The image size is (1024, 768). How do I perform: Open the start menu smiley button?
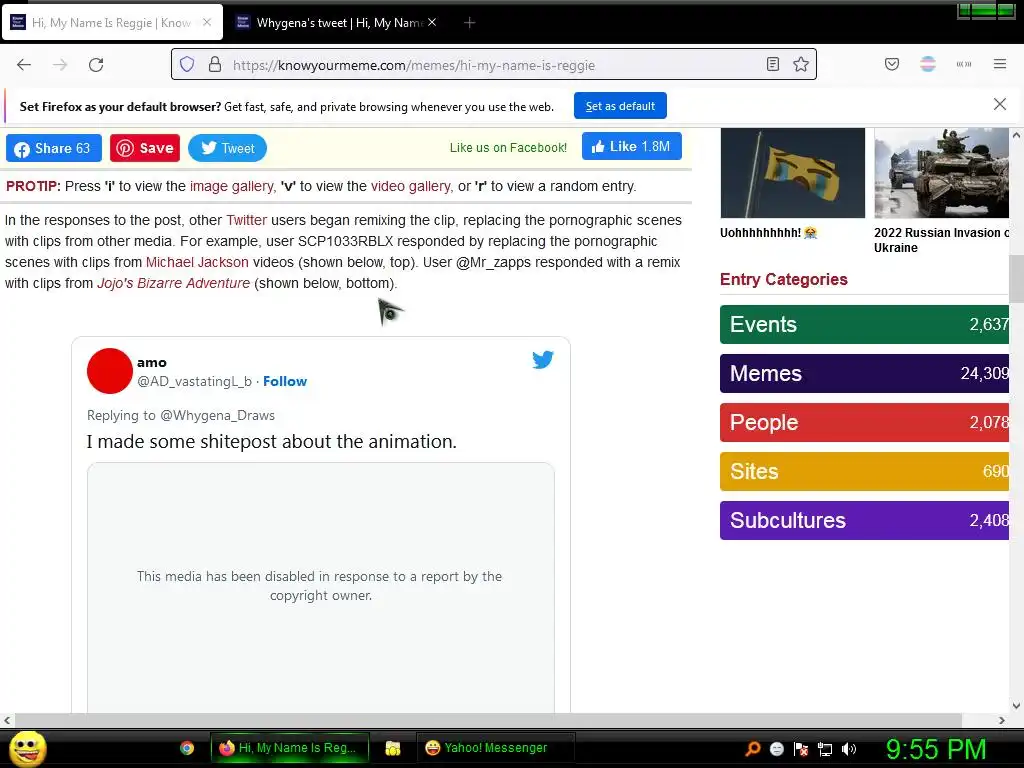click(x=27, y=748)
